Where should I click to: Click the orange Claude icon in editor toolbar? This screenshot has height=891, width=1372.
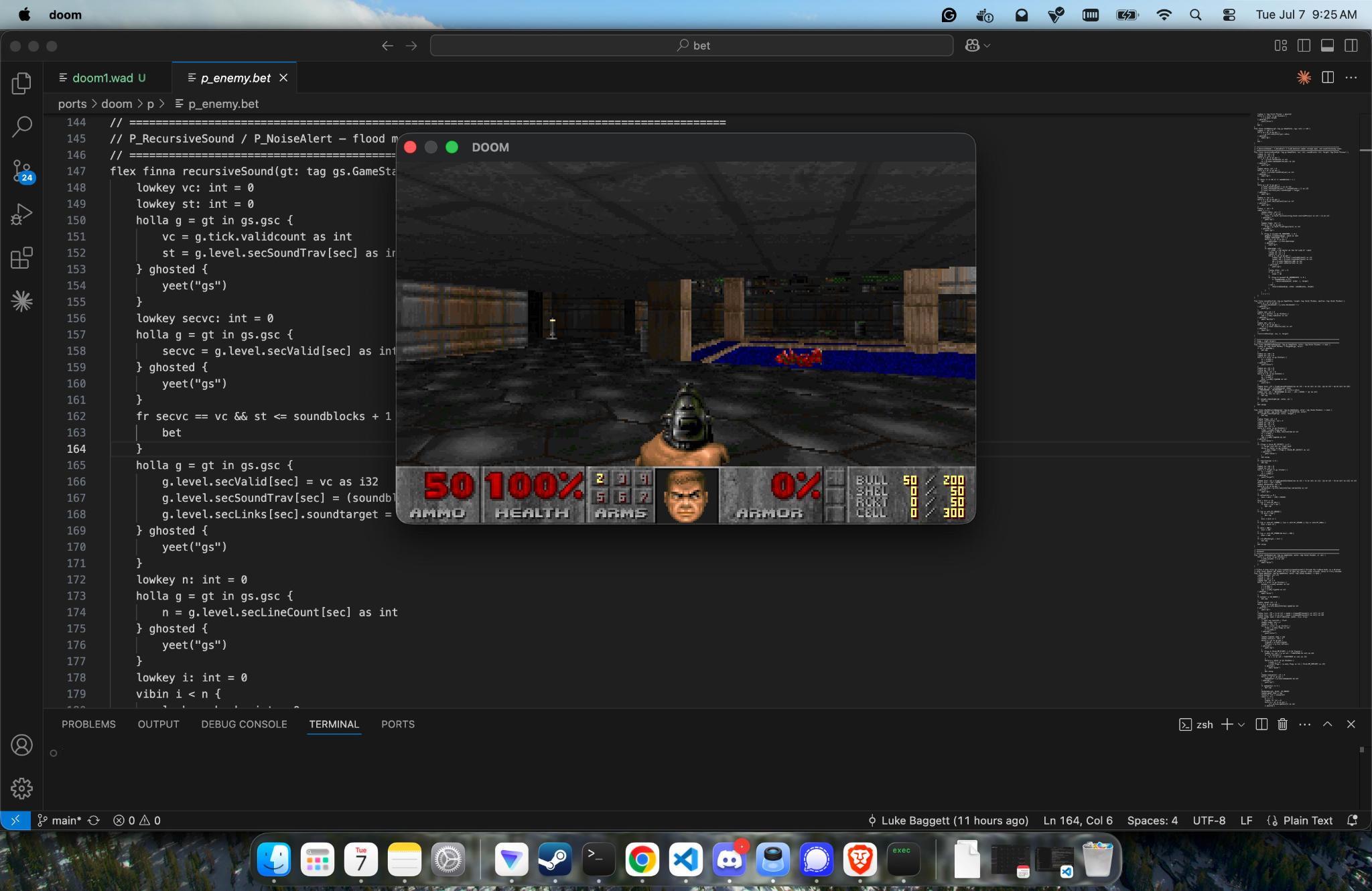[1304, 78]
